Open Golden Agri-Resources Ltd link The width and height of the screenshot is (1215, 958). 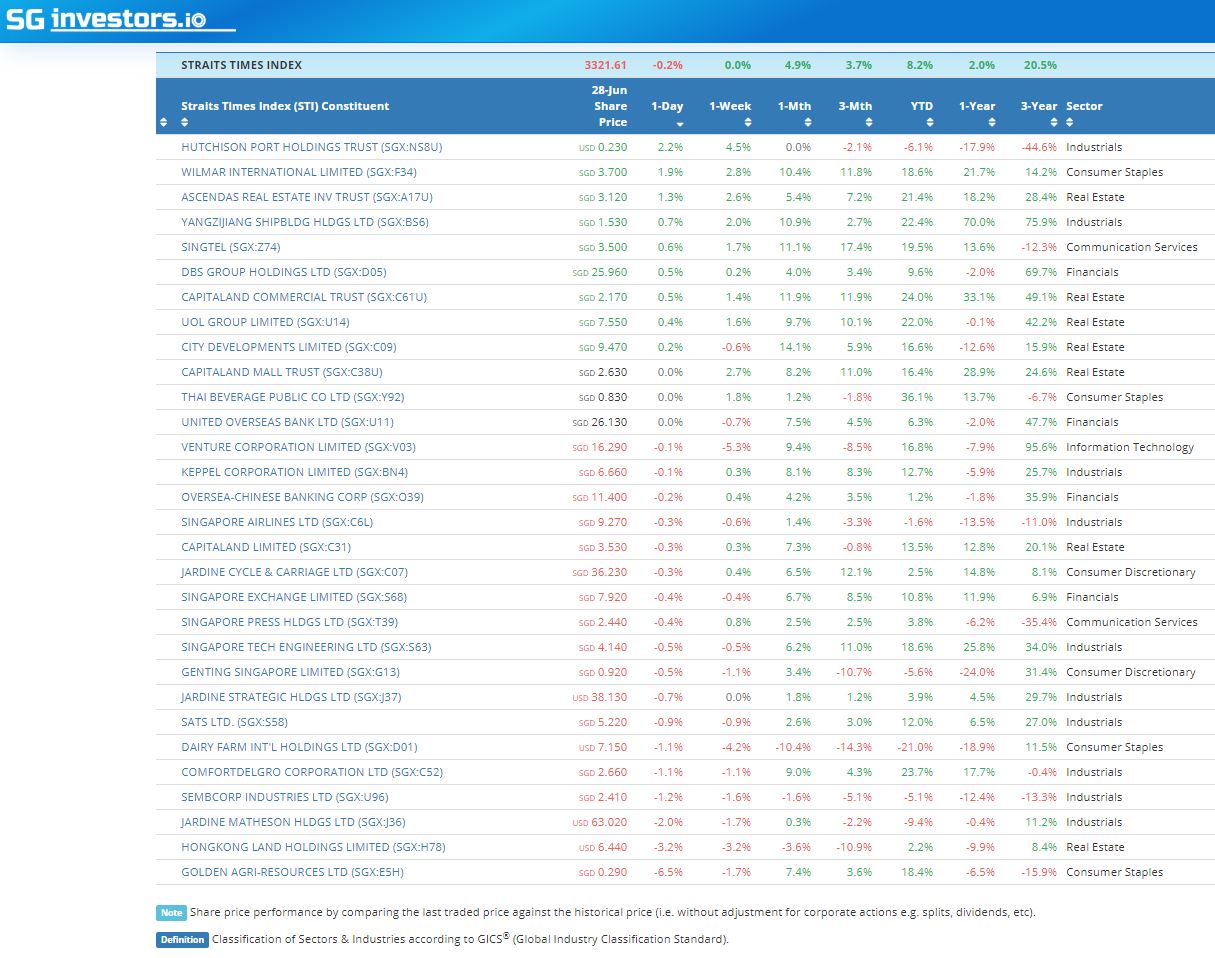(292, 872)
